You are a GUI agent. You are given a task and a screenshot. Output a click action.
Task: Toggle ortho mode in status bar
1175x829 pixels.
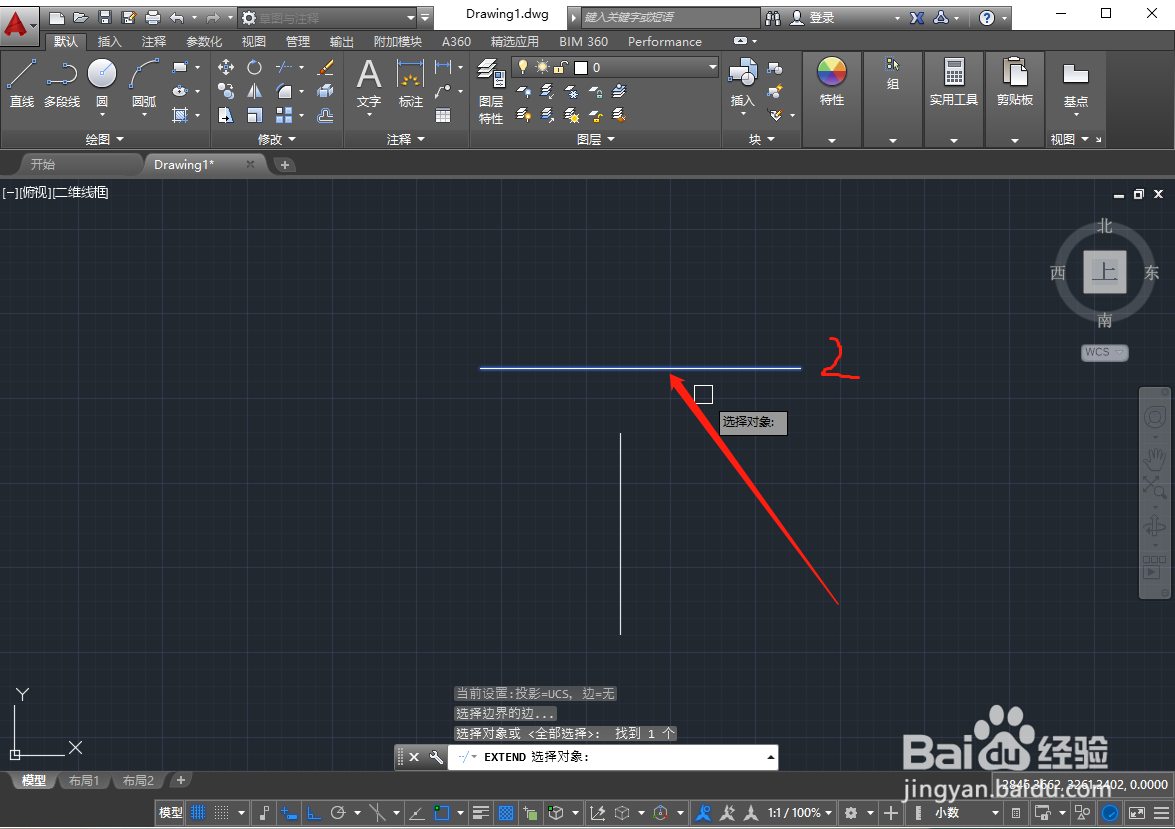pyautogui.click(x=314, y=813)
